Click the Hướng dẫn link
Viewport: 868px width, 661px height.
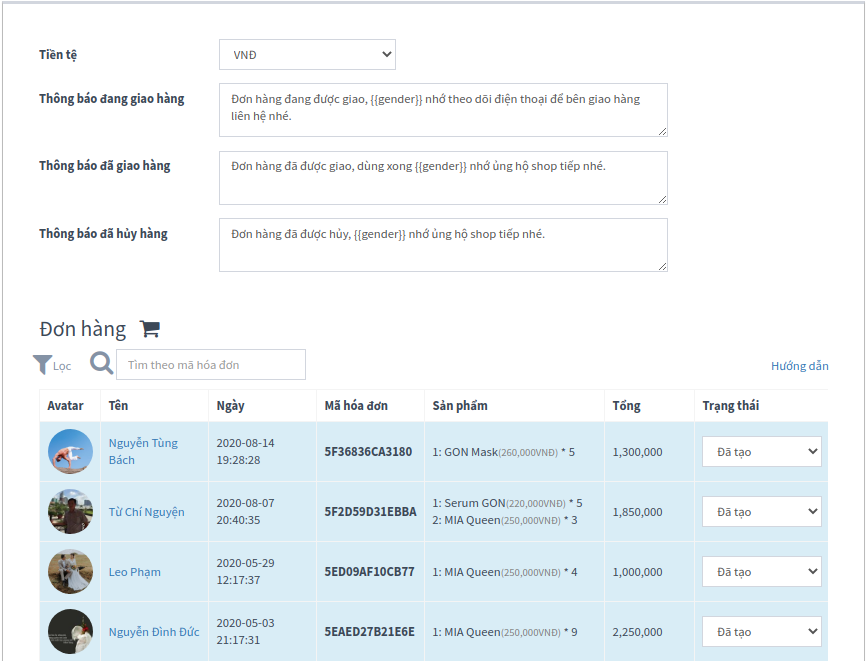[x=799, y=366]
